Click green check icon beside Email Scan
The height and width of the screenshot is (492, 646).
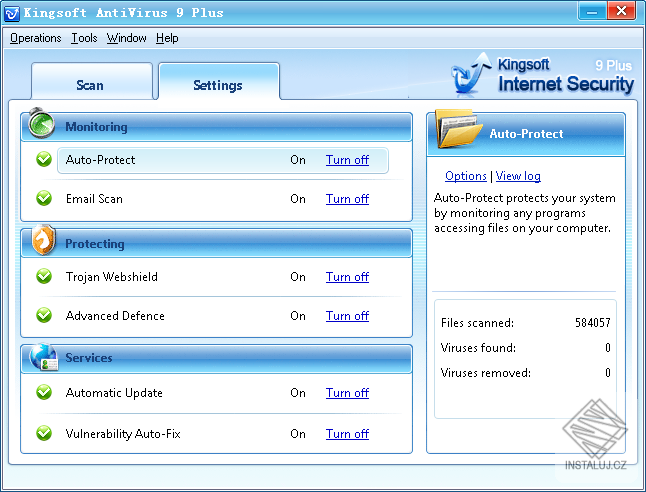click(x=44, y=198)
